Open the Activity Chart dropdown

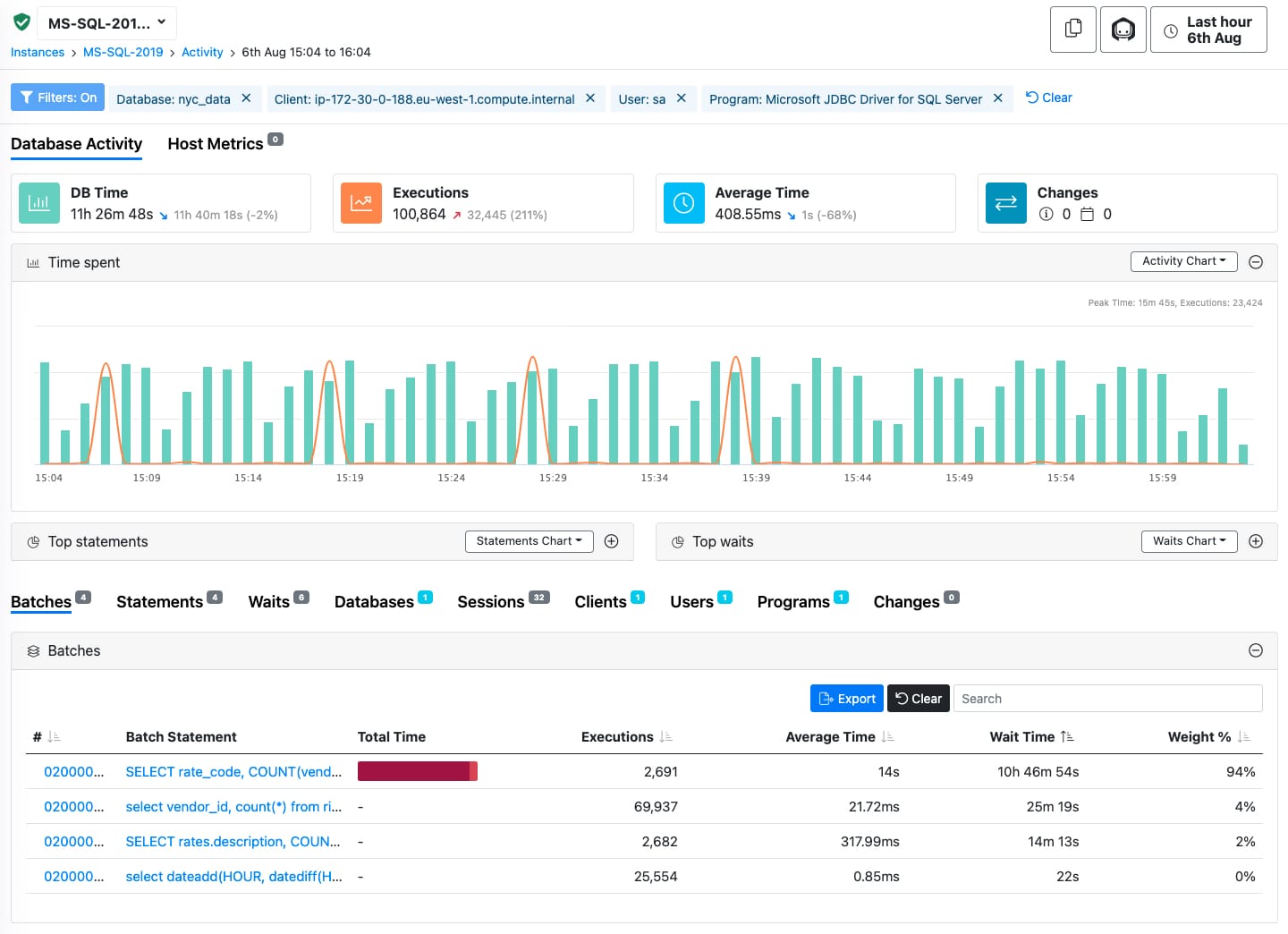[x=1183, y=260]
